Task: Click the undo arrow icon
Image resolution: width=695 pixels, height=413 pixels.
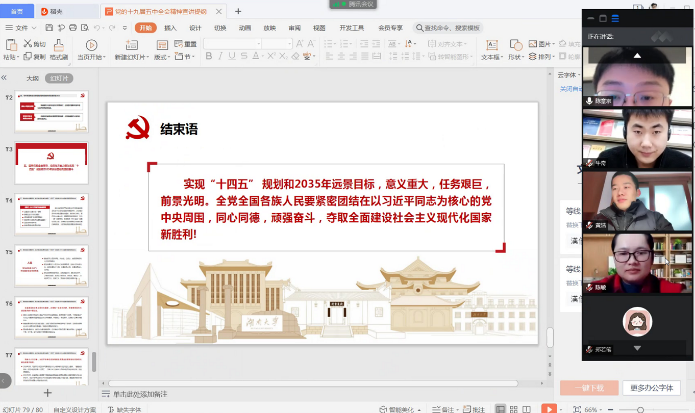Action: coord(96,28)
